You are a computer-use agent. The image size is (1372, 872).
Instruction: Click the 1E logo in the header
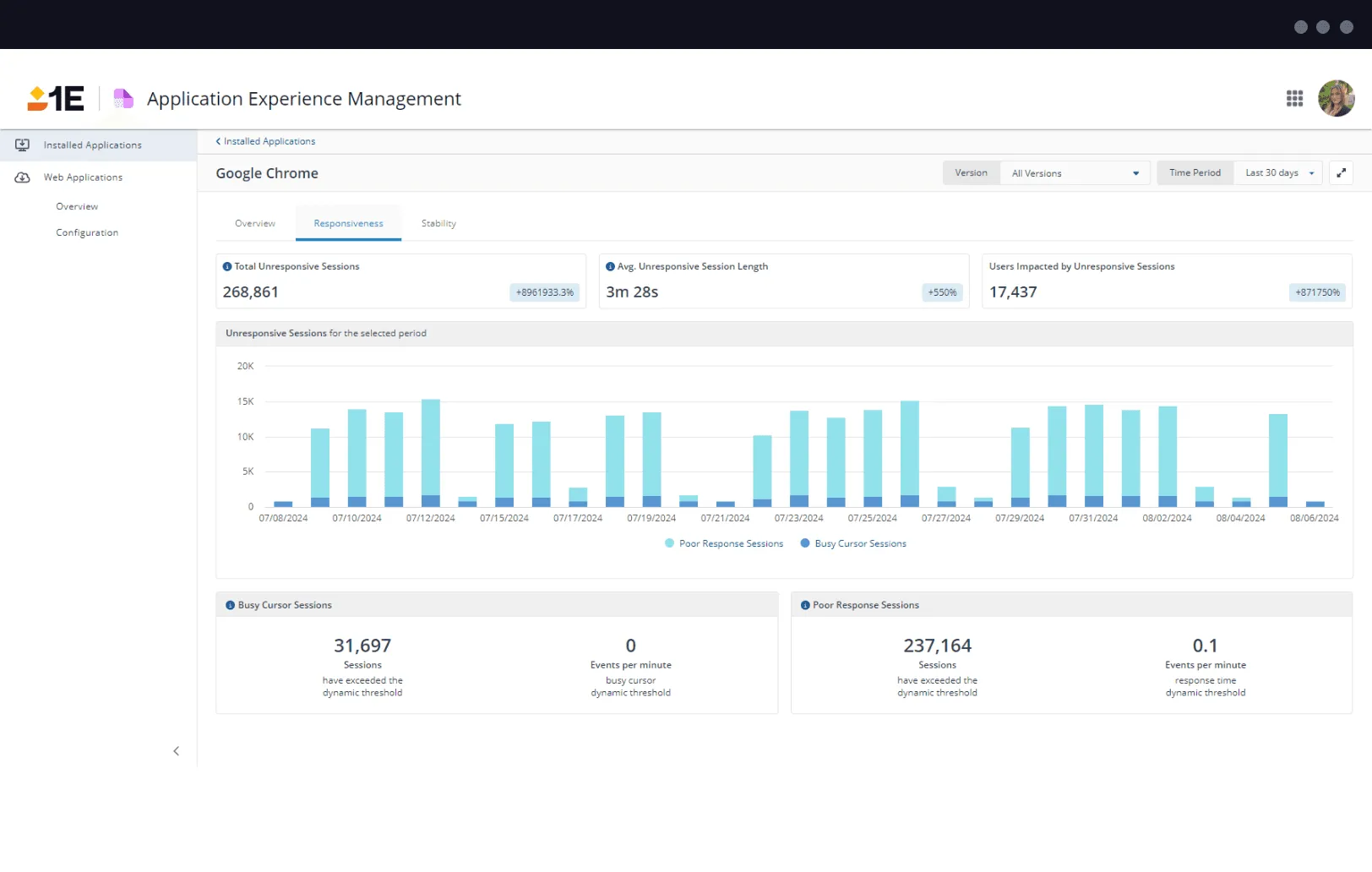tap(54, 99)
